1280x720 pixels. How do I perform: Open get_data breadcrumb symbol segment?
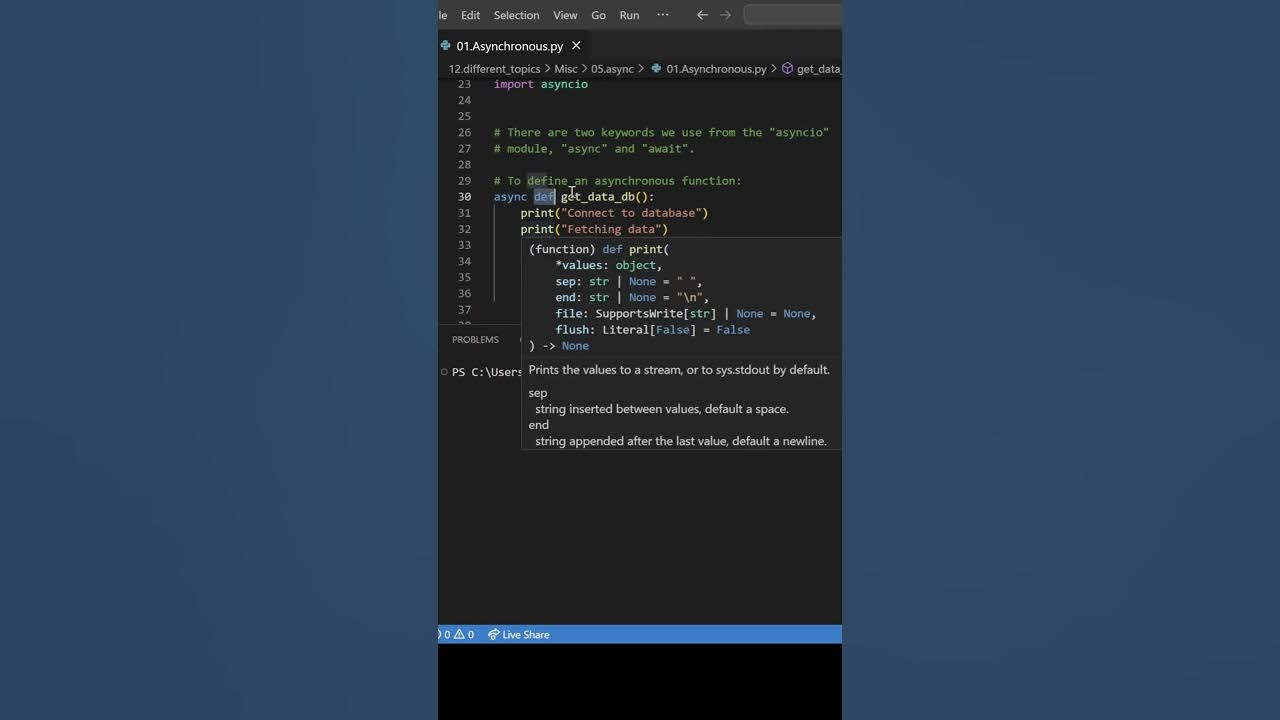(819, 69)
